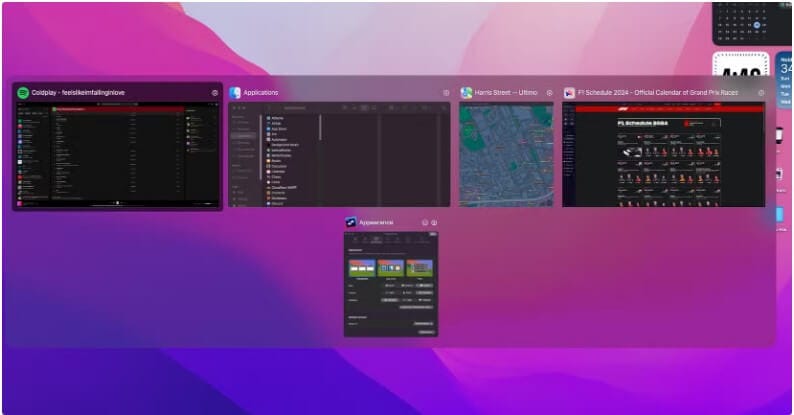794x415 pixels.
Task: Click the second small icon right of Appearance title
Action: 434,223
